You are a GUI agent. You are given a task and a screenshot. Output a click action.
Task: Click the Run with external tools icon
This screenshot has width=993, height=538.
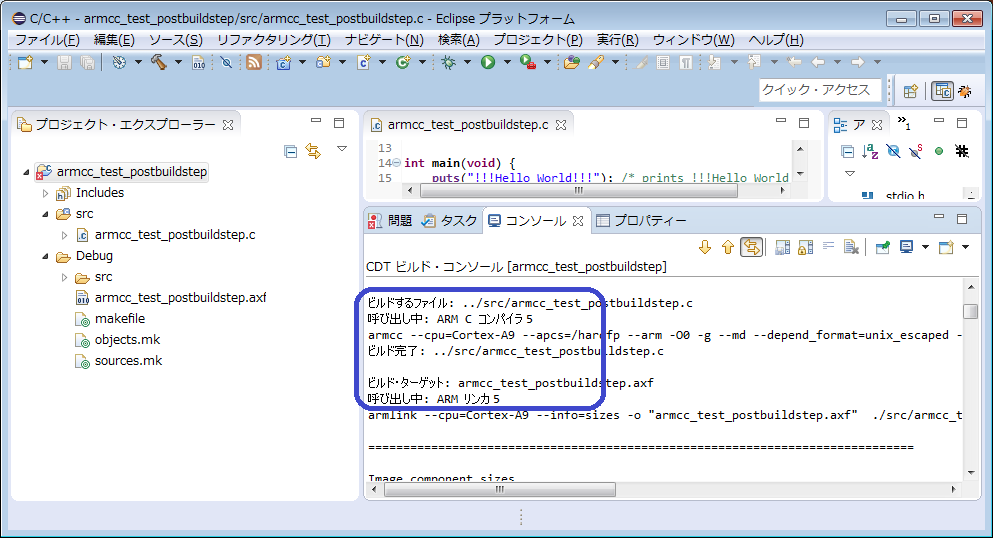point(528,62)
